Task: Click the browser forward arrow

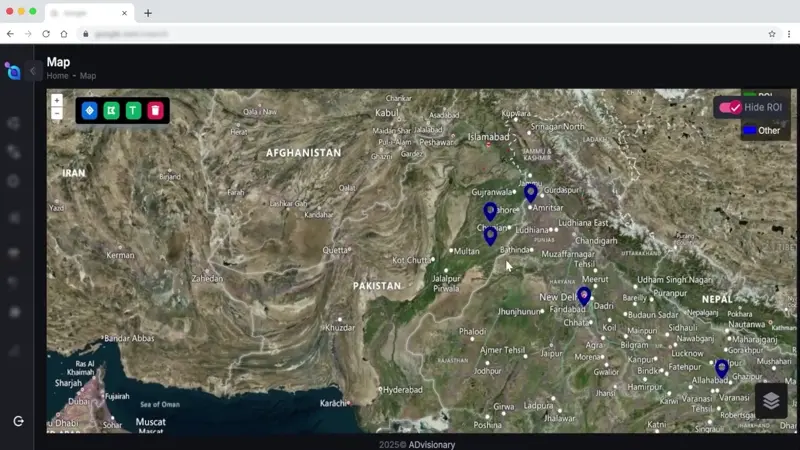Action: (28, 34)
